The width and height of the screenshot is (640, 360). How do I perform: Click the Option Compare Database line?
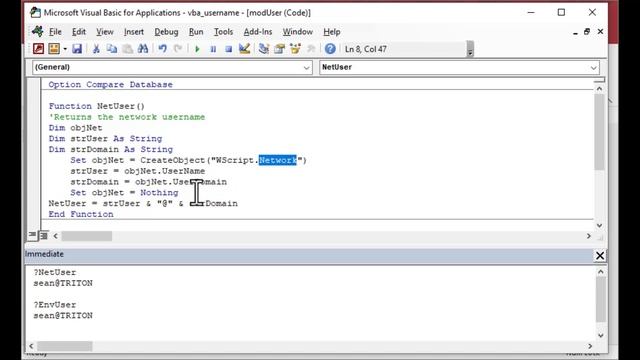click(111, 84)
